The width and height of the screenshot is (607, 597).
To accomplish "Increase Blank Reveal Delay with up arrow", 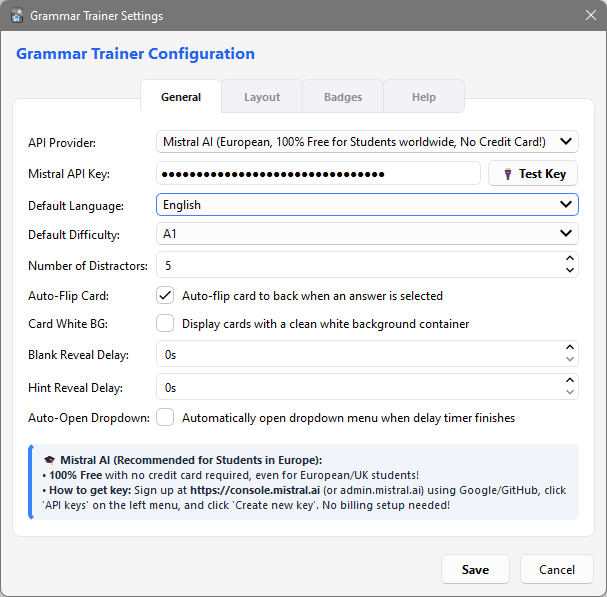I will coord(569,348).
